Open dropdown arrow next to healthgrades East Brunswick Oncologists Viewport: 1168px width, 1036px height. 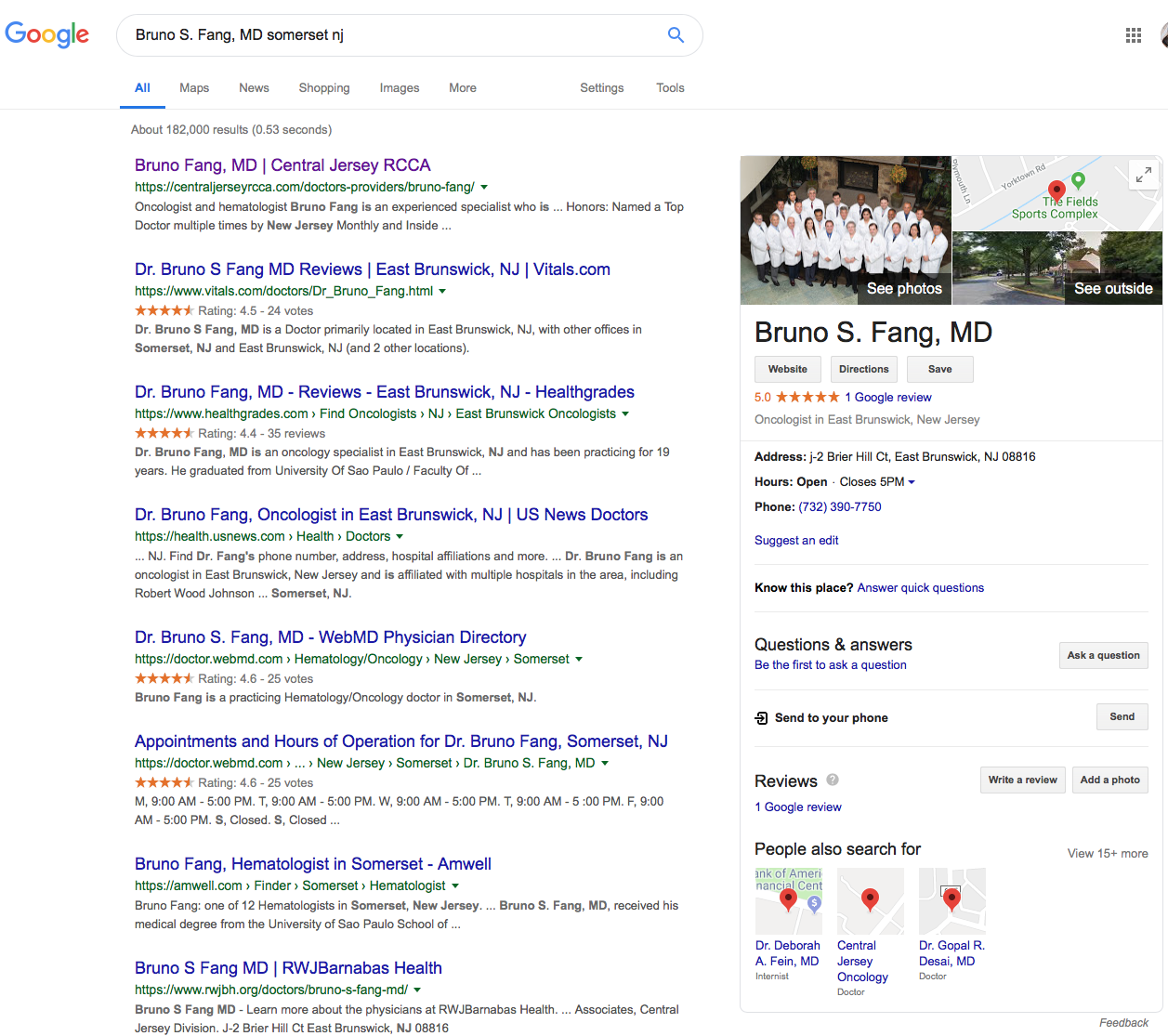(x=625, y=413)
